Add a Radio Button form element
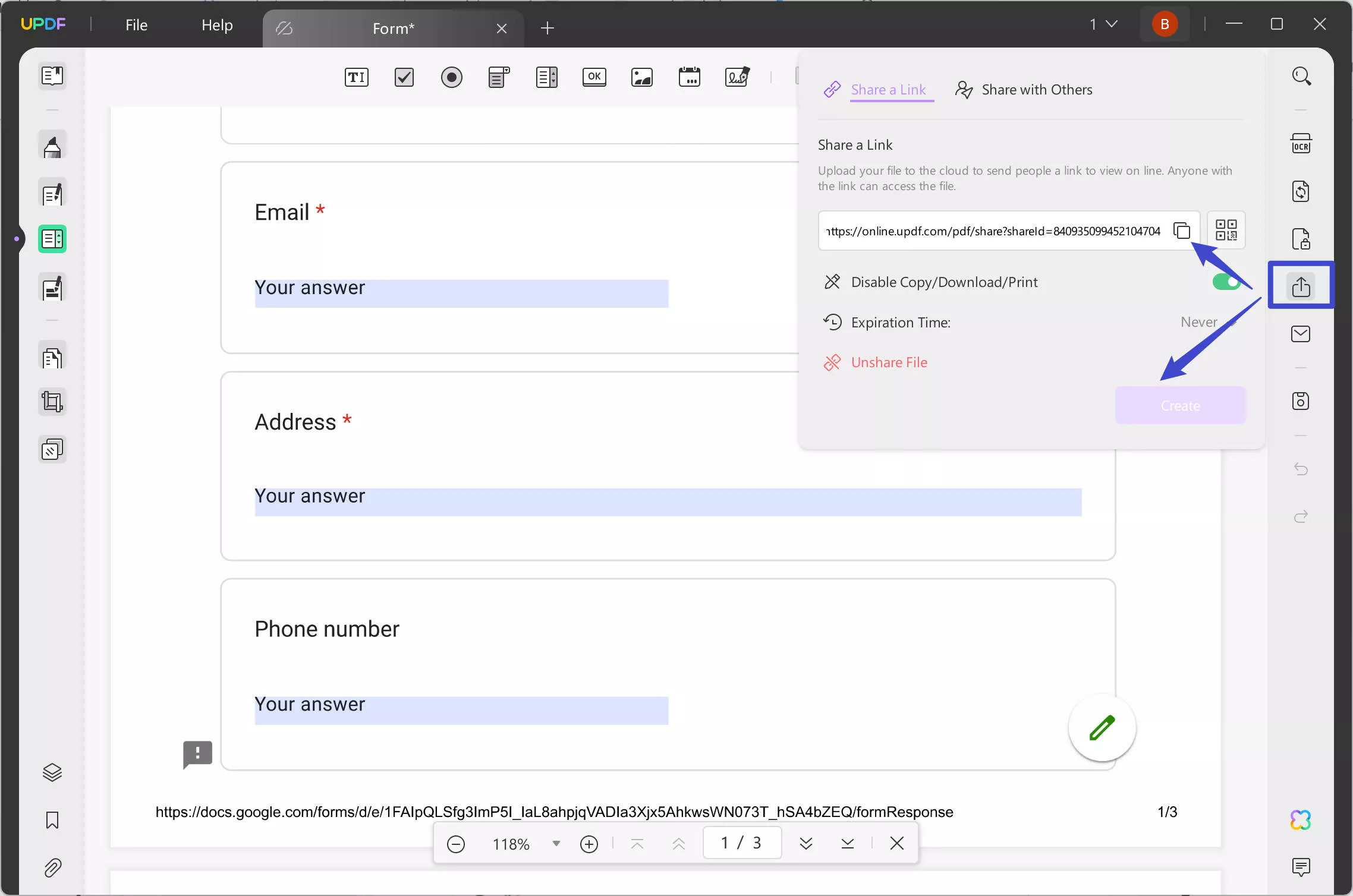This screenshot has height=896, width=1353. point(452,77)
